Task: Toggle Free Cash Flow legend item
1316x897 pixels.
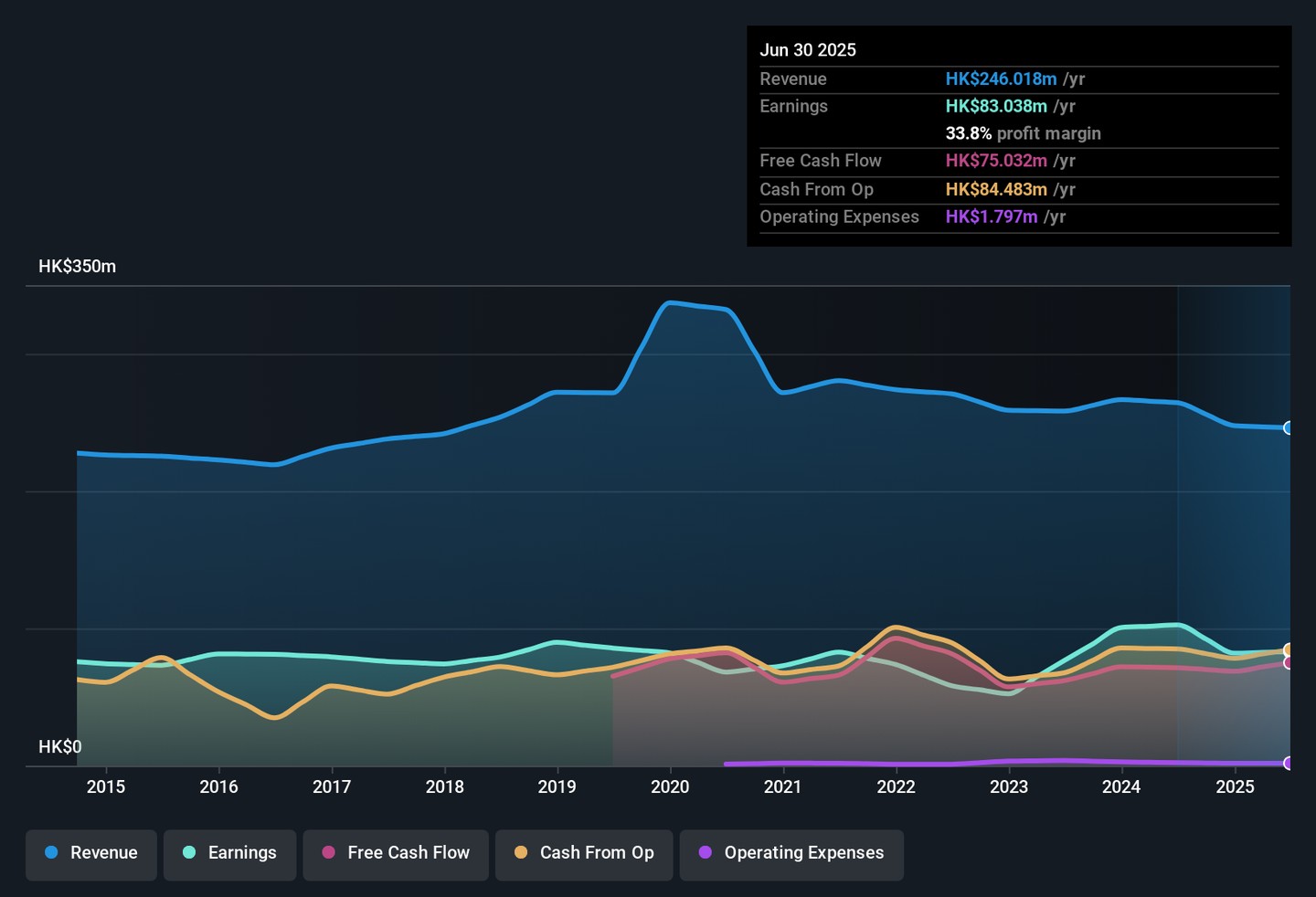Action: coord(396,853)
